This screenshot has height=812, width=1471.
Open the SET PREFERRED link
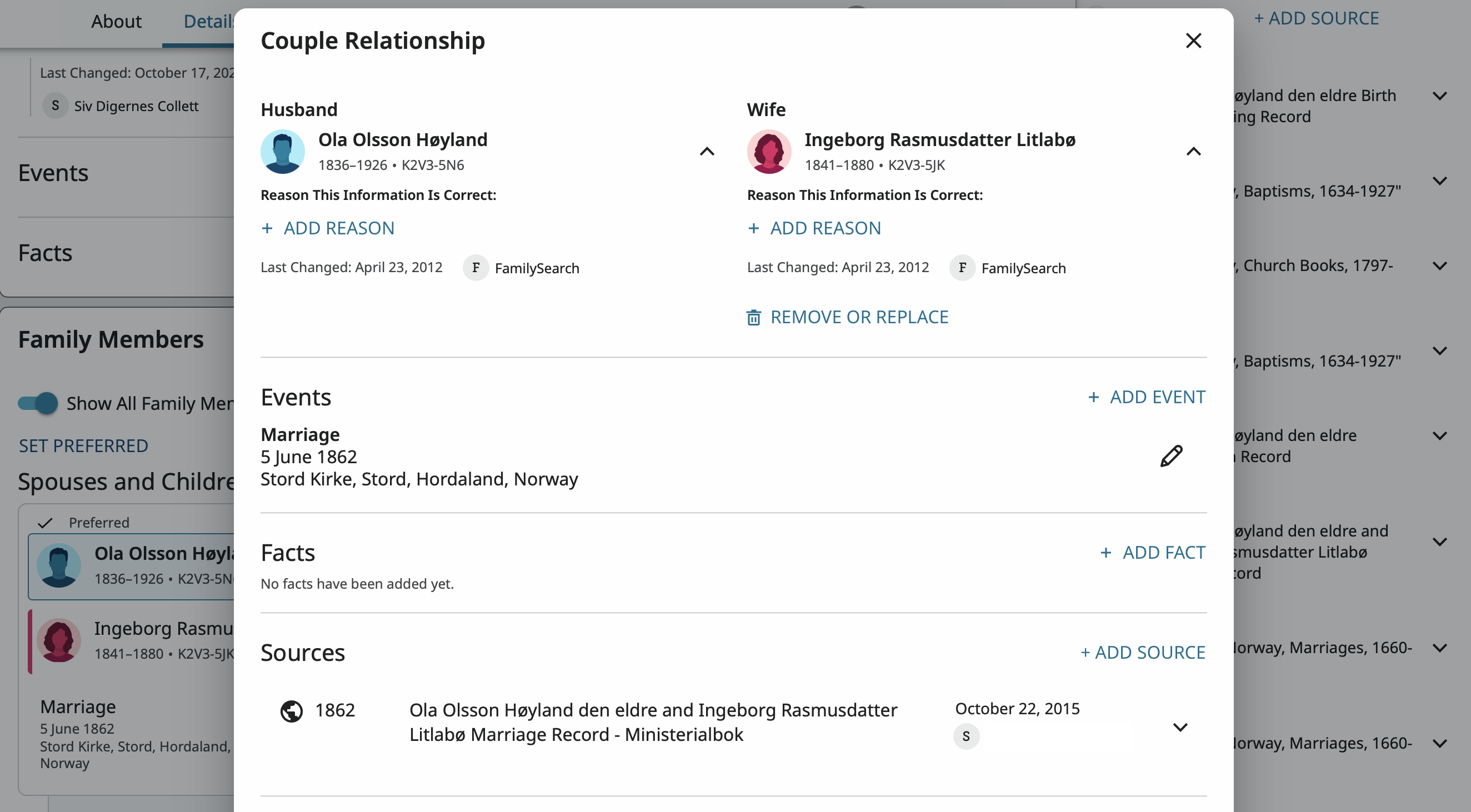(83, 445)
